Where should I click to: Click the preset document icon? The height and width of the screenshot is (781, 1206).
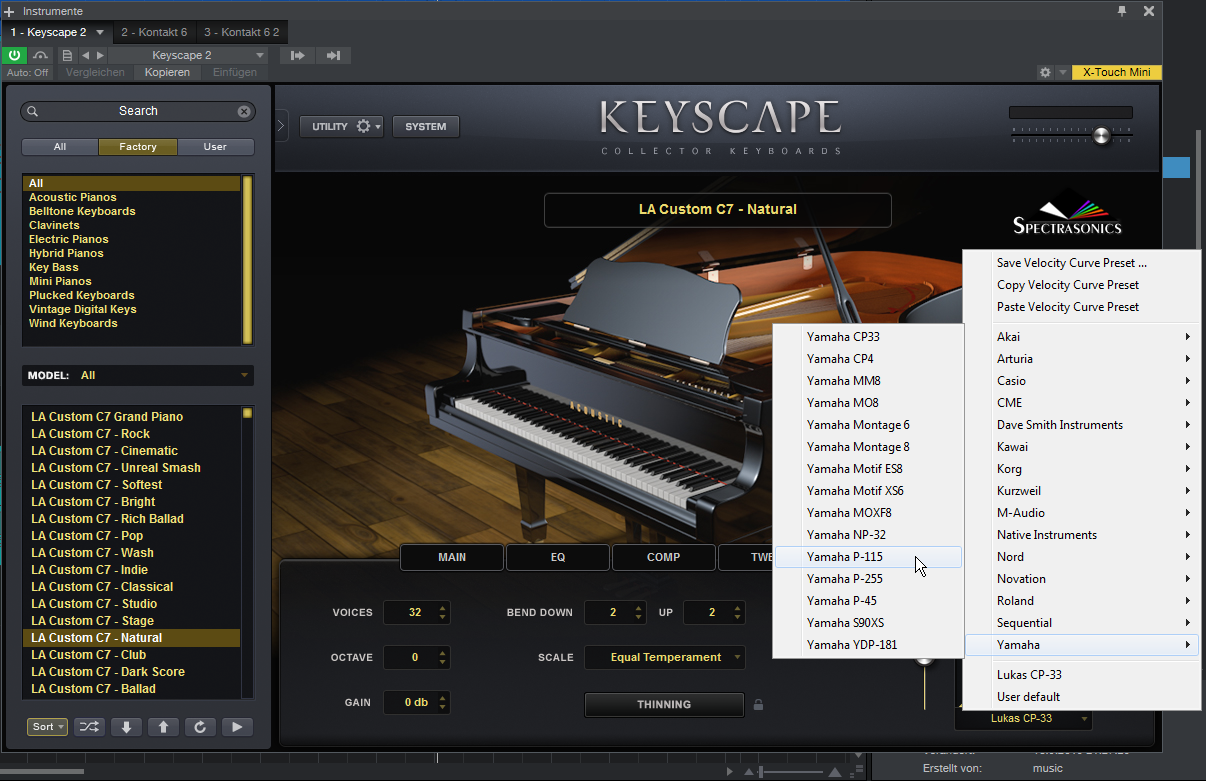(67, 56)
